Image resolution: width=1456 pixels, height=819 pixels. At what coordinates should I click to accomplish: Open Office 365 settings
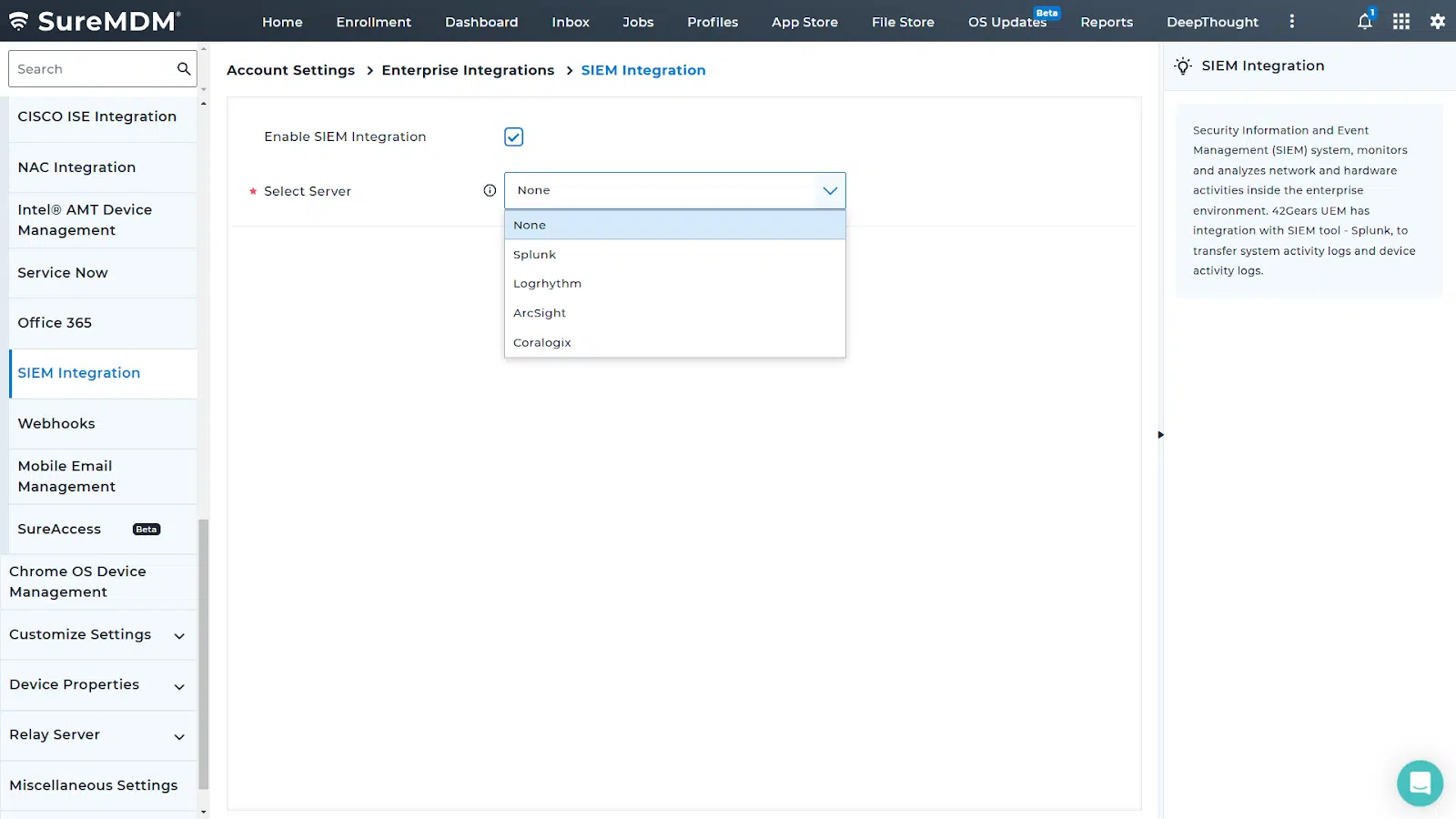coord(103,323)
